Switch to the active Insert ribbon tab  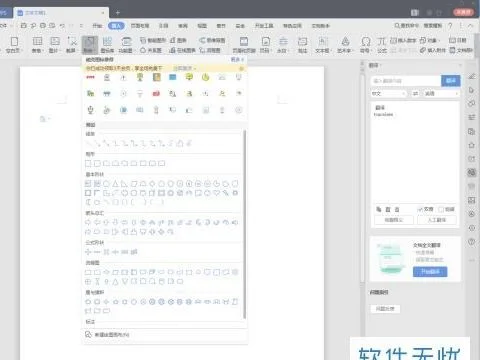[116, 26]
